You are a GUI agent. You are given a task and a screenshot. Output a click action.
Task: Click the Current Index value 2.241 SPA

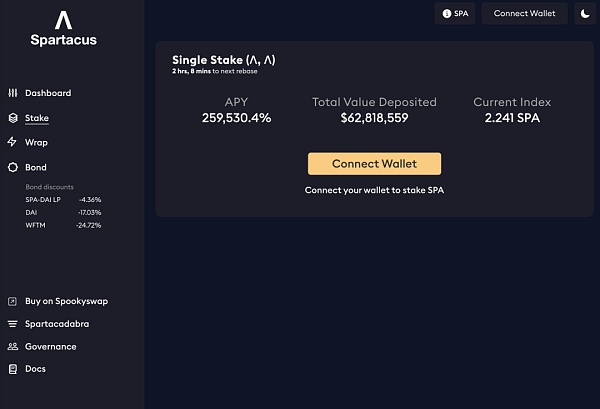pos(512,118)
